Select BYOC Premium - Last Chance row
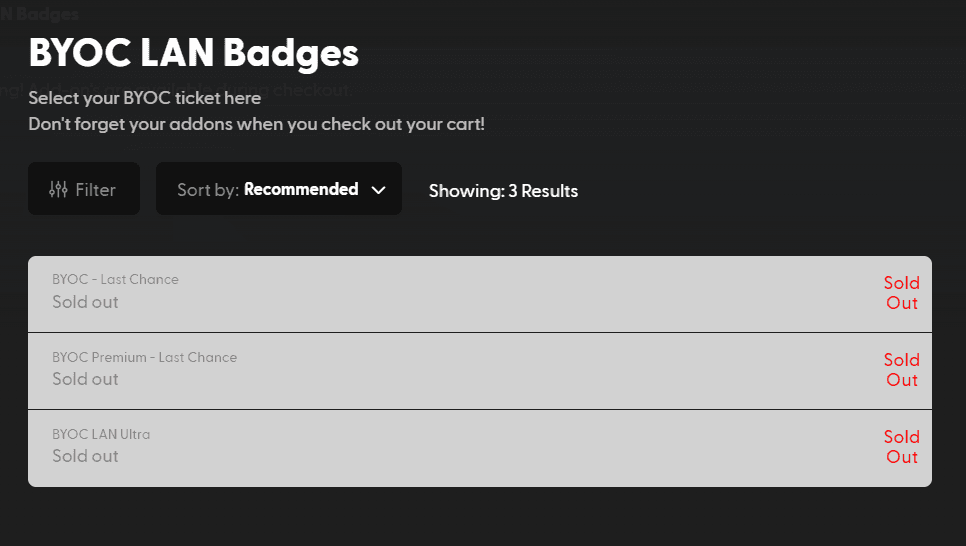Screen dimensions: 966x546 (479, 371)
